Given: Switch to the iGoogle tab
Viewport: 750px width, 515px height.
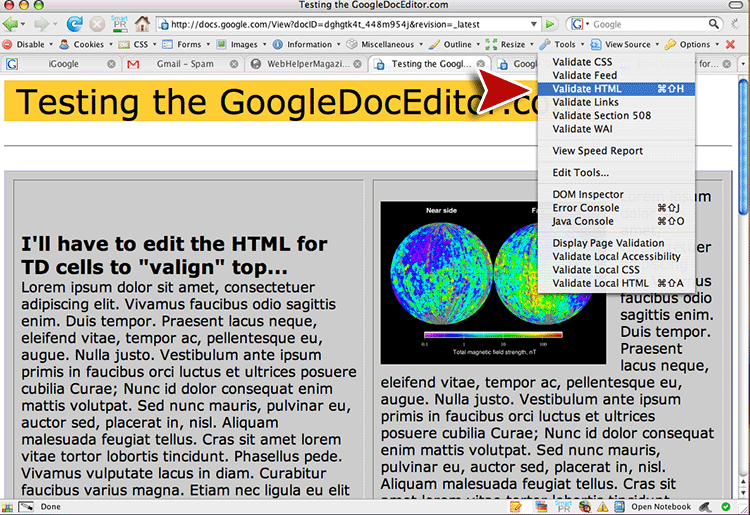Looking at the screenshot, I should [x=62, y=64].
